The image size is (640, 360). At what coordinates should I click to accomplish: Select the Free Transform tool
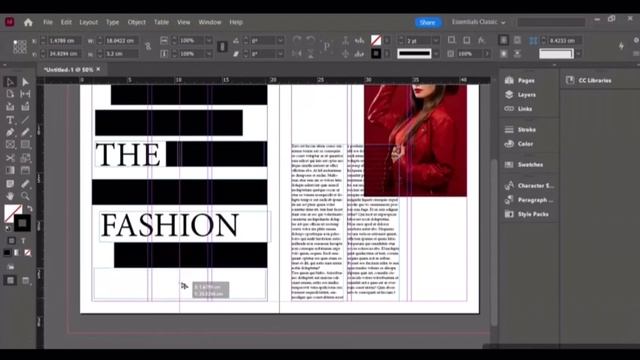pyautogui.click(x=25, y=158)
